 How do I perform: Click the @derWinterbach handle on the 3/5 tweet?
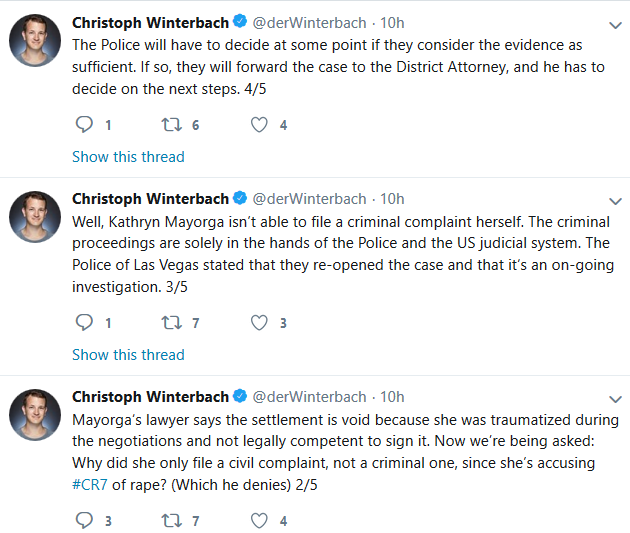coord(309,198)
